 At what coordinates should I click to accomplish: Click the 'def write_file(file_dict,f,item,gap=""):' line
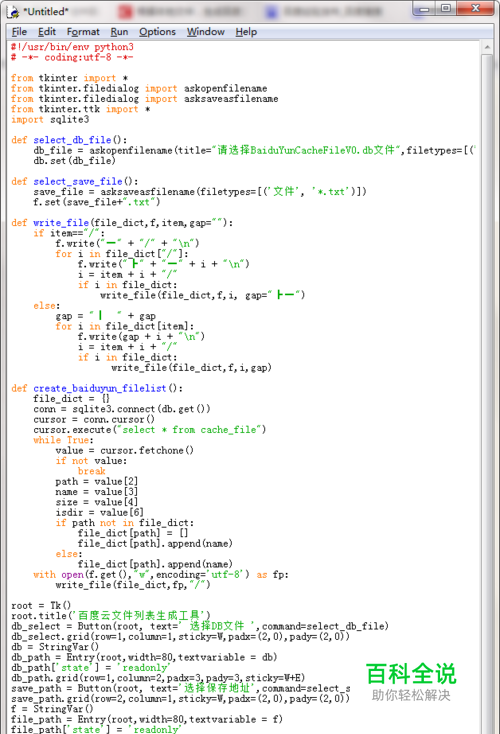(122, 223)
